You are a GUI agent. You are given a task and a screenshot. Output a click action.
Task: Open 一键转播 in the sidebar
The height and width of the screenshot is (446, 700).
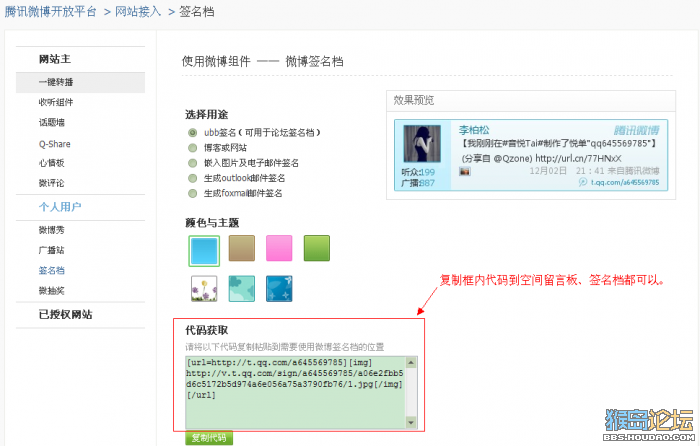coord(80,83)
